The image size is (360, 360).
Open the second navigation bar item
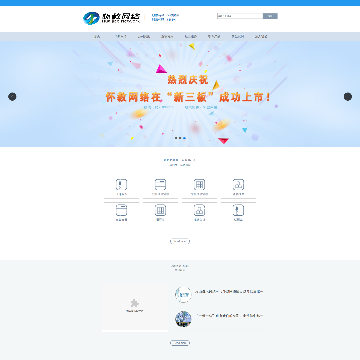[x=121, y=36]
